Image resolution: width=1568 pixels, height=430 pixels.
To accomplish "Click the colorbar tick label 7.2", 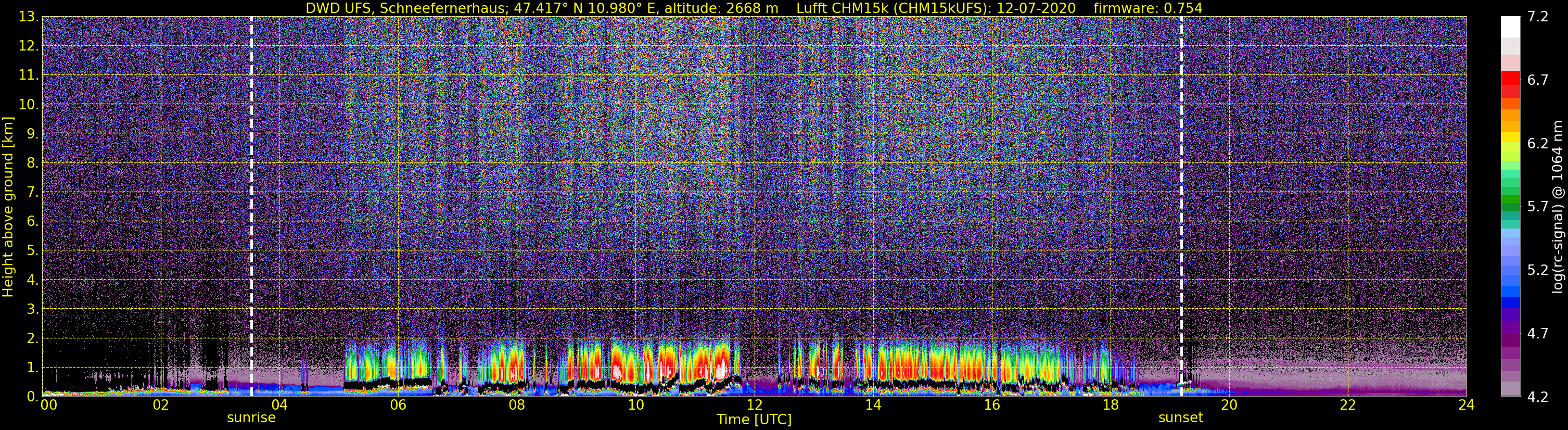I will [1538, 17].
